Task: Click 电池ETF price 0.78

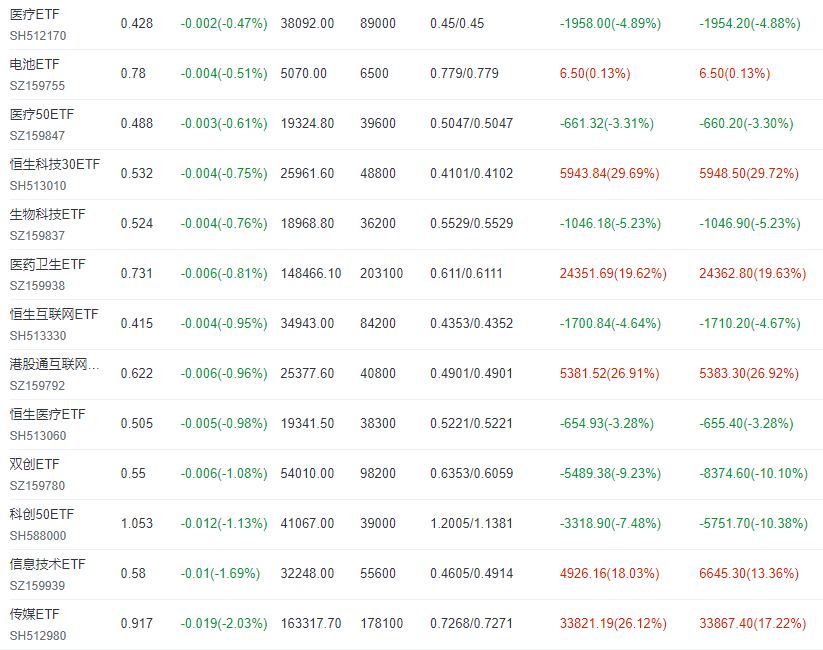Action: (133, 74)
